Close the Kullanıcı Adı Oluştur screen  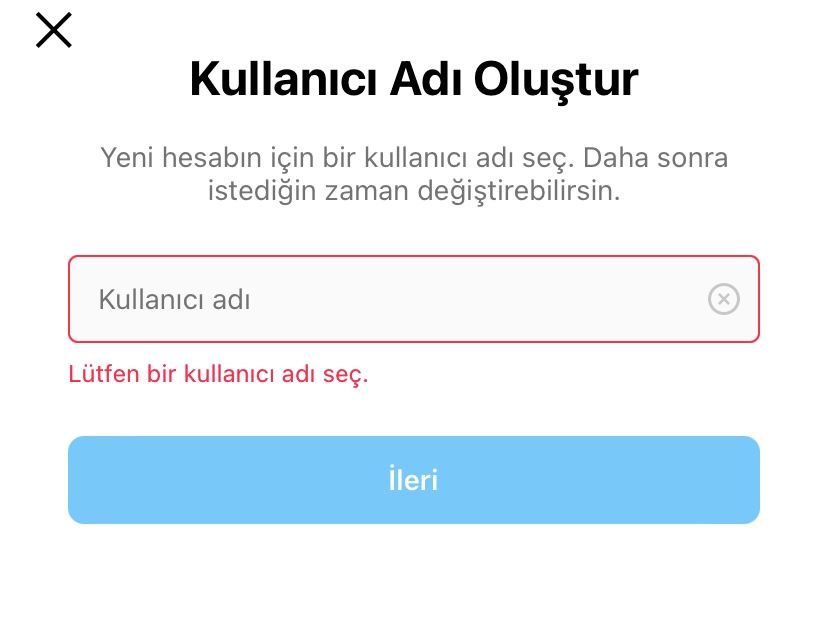54,30
